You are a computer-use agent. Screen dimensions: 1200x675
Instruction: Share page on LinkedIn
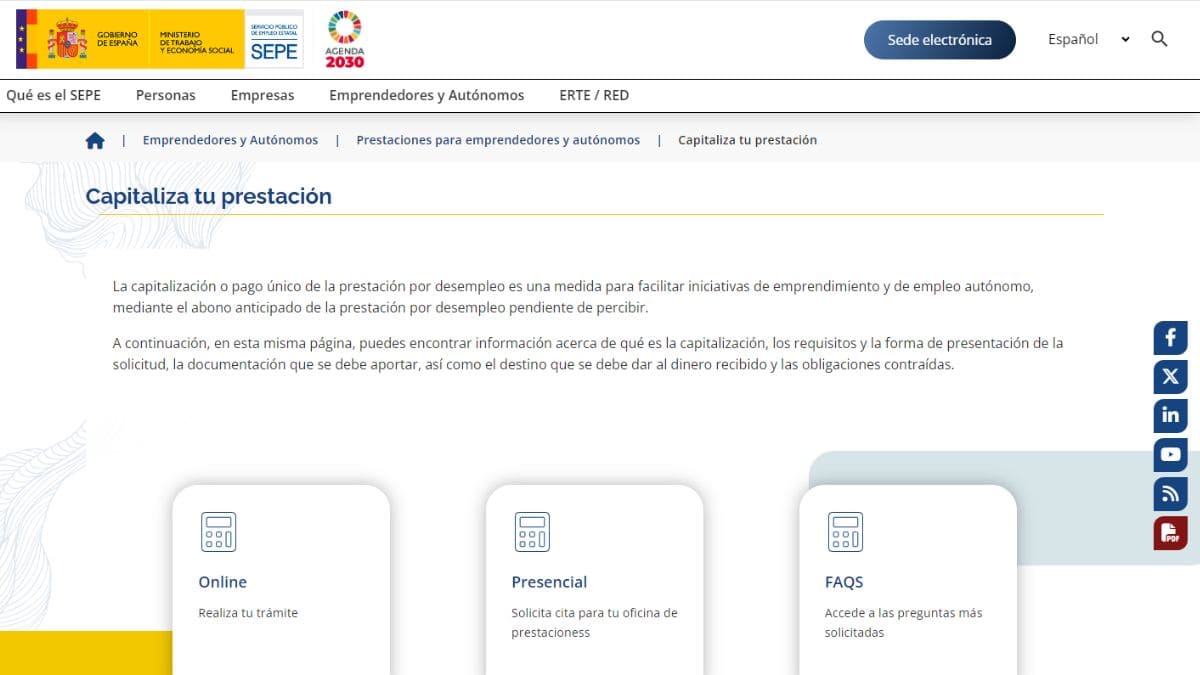(x=1170, y=416)
